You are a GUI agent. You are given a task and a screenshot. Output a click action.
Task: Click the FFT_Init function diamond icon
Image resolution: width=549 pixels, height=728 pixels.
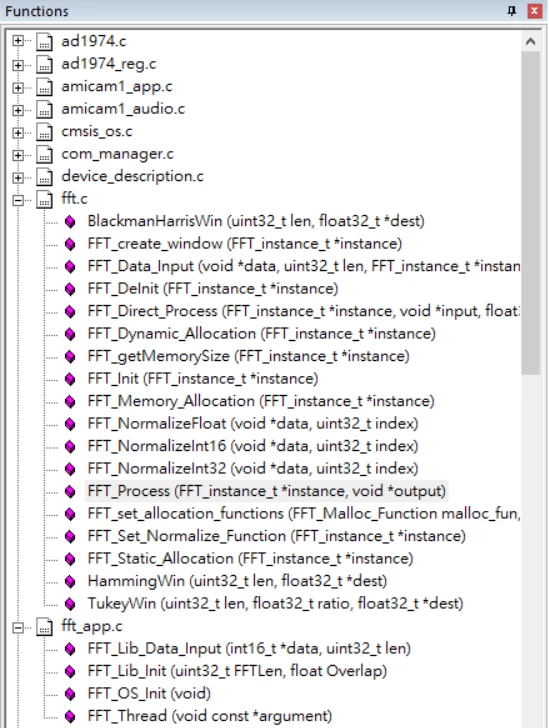tap(70, 379)
